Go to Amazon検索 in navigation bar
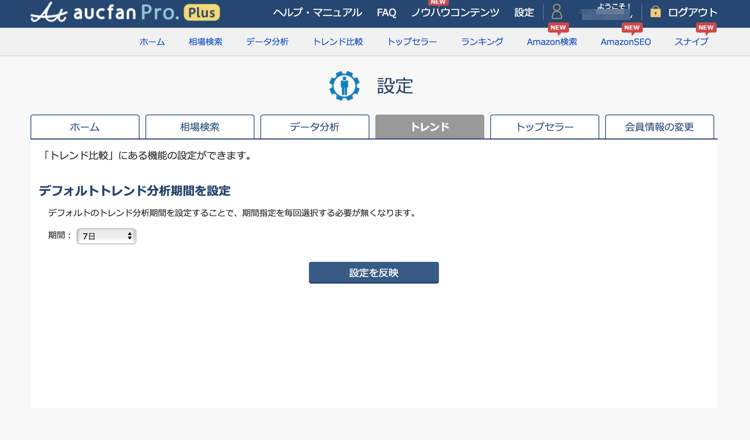Viewport: 750px width, 440px height. click(x=552, y=42)
